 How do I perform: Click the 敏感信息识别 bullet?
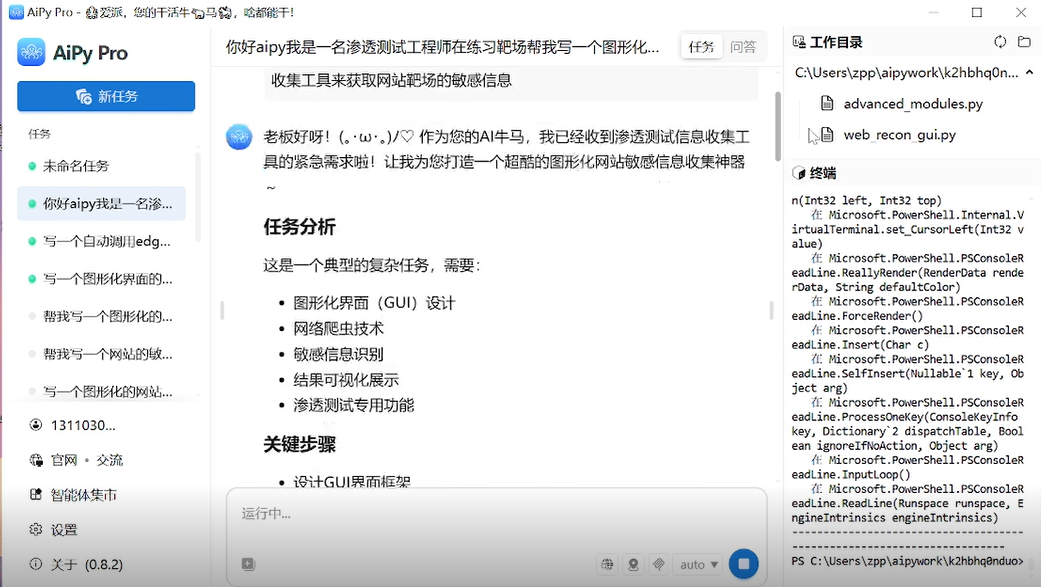[x=339, y=355]
